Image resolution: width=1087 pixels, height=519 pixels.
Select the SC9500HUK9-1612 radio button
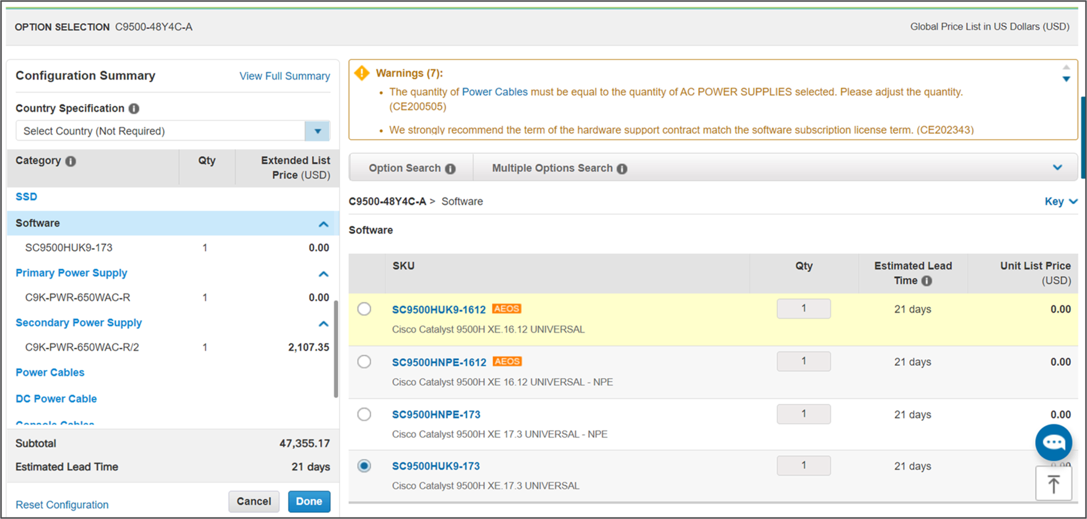point(364,309)
